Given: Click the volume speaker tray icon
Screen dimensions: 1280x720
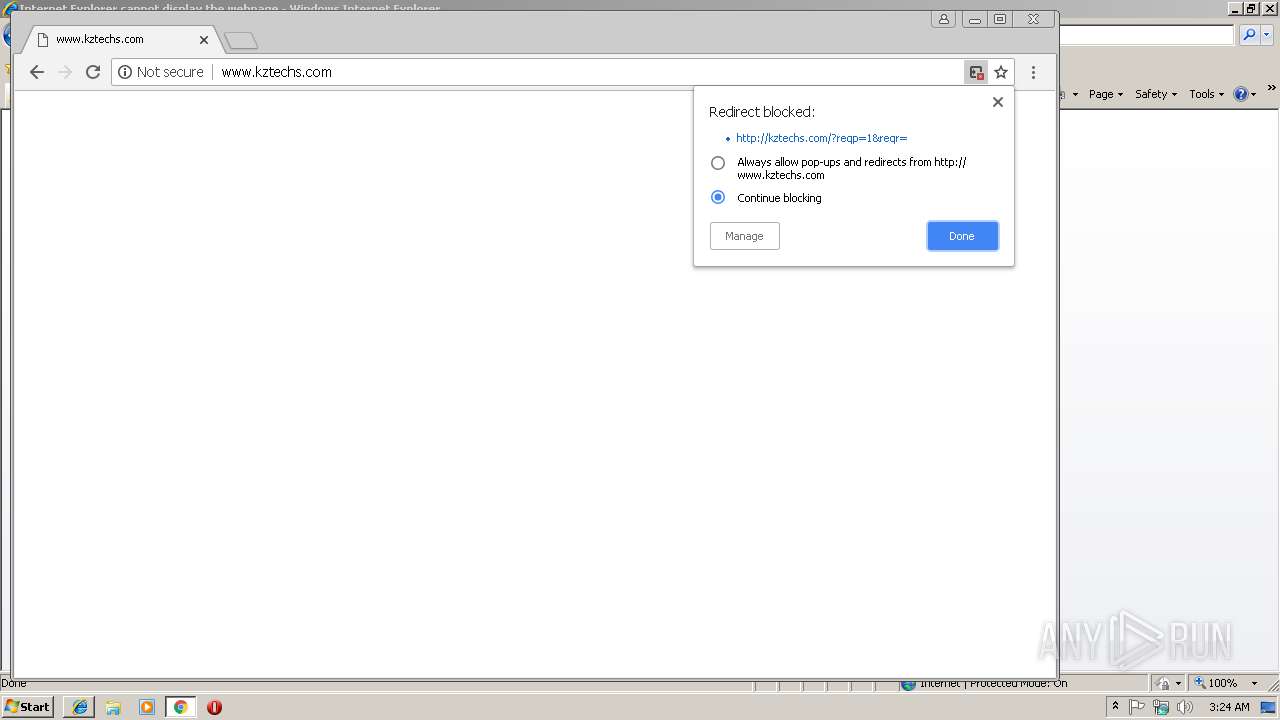Looking at the screenshot, I should tap(1185, 707).
